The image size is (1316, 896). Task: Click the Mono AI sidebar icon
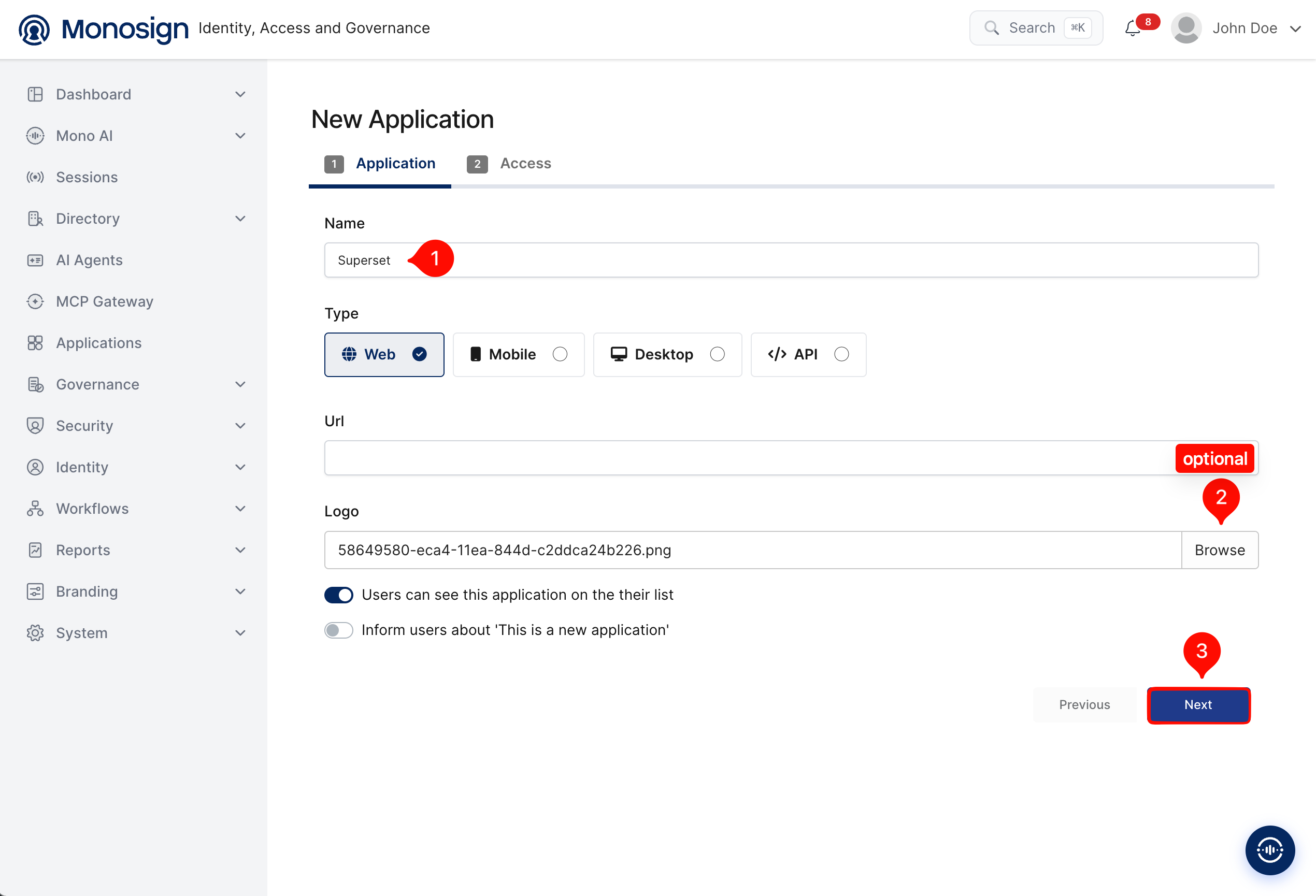(35, 136)
